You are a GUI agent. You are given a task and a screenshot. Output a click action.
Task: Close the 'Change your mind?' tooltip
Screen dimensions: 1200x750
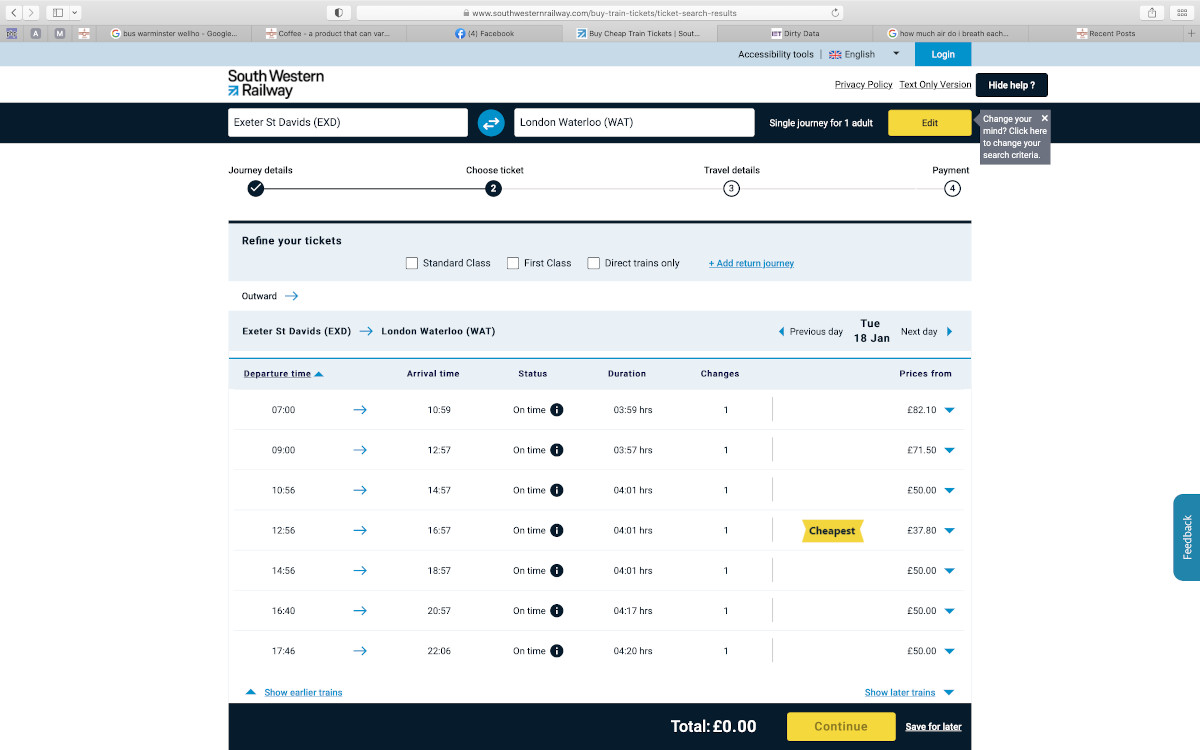point(1044,118)
